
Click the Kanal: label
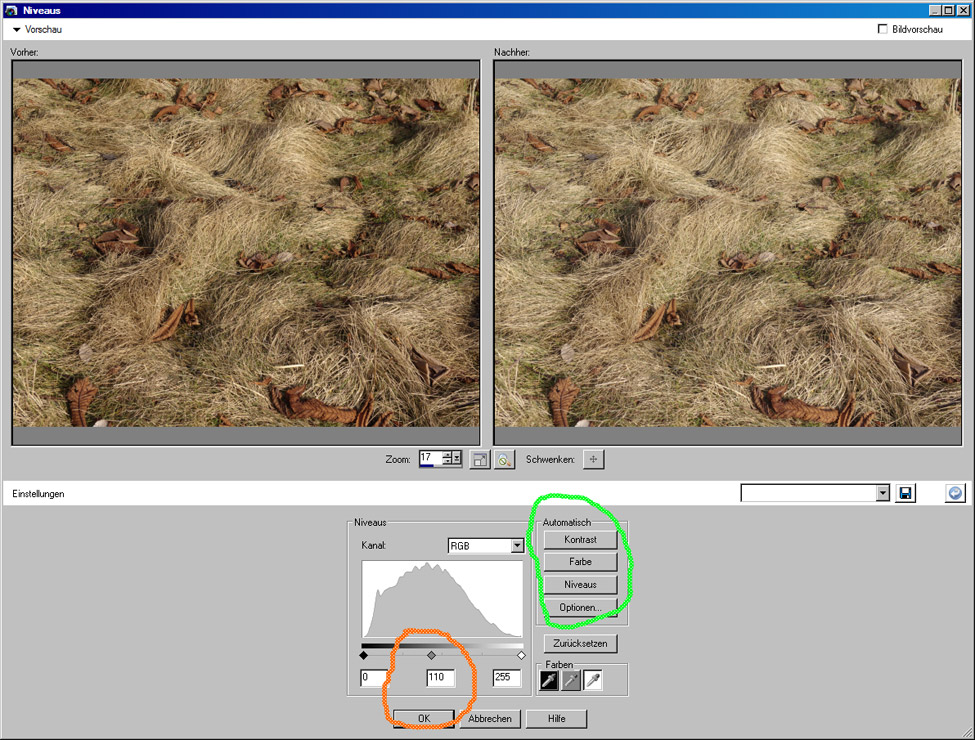tap(373, 545)
